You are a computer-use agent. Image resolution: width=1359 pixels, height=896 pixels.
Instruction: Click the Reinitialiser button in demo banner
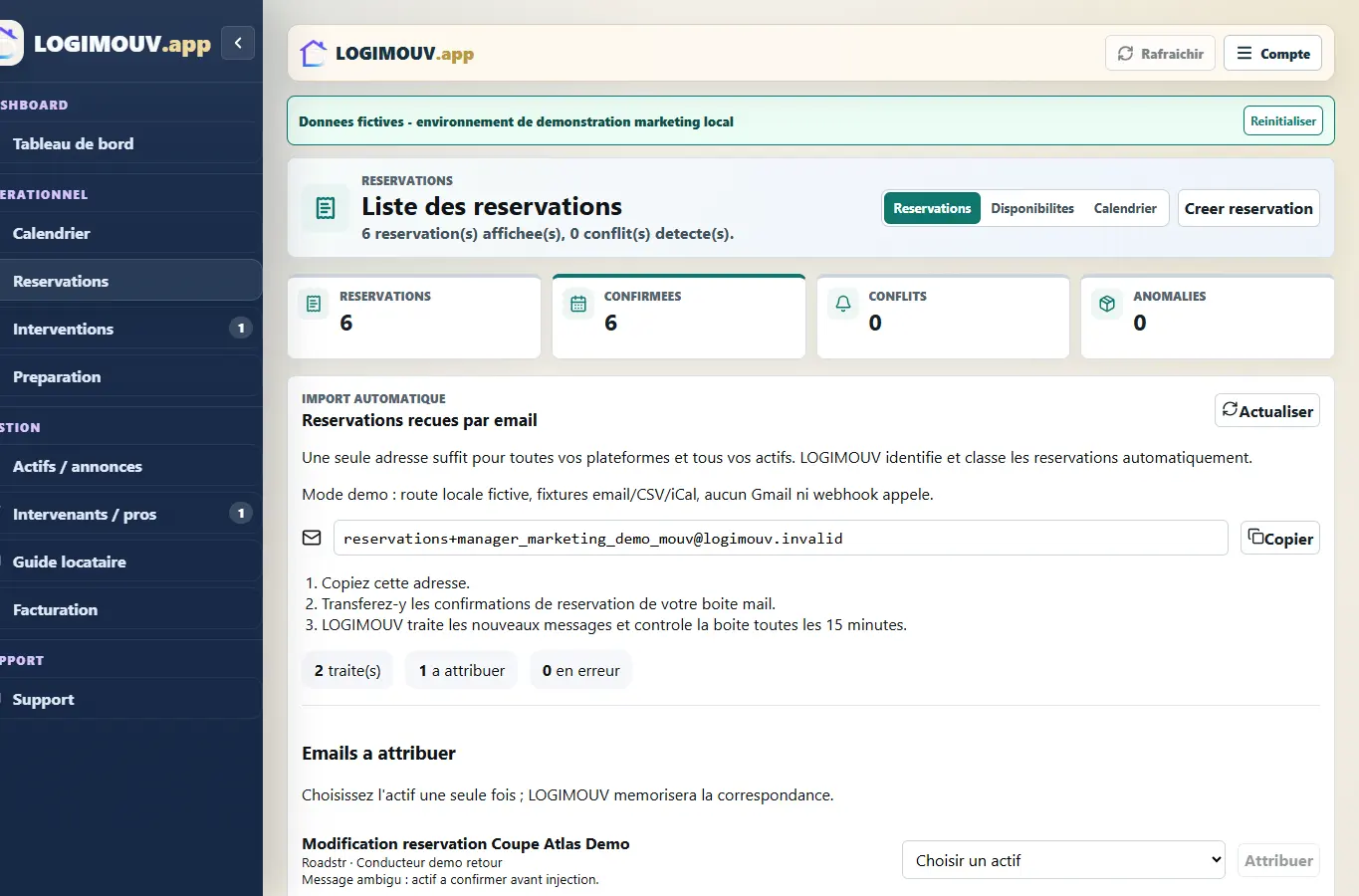pos(1283,121)
